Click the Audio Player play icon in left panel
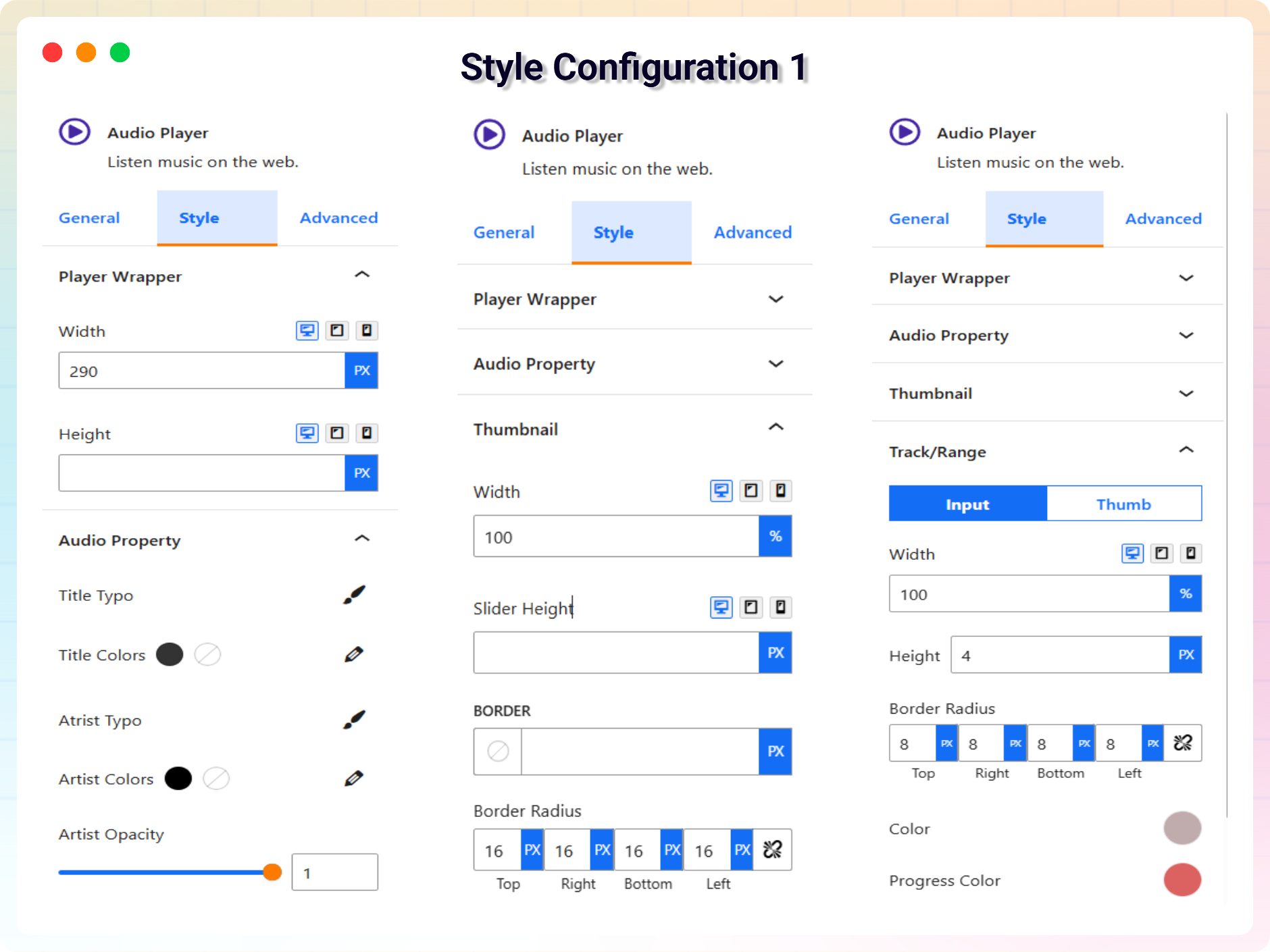The image size is (1270, 952). (75, 131)
